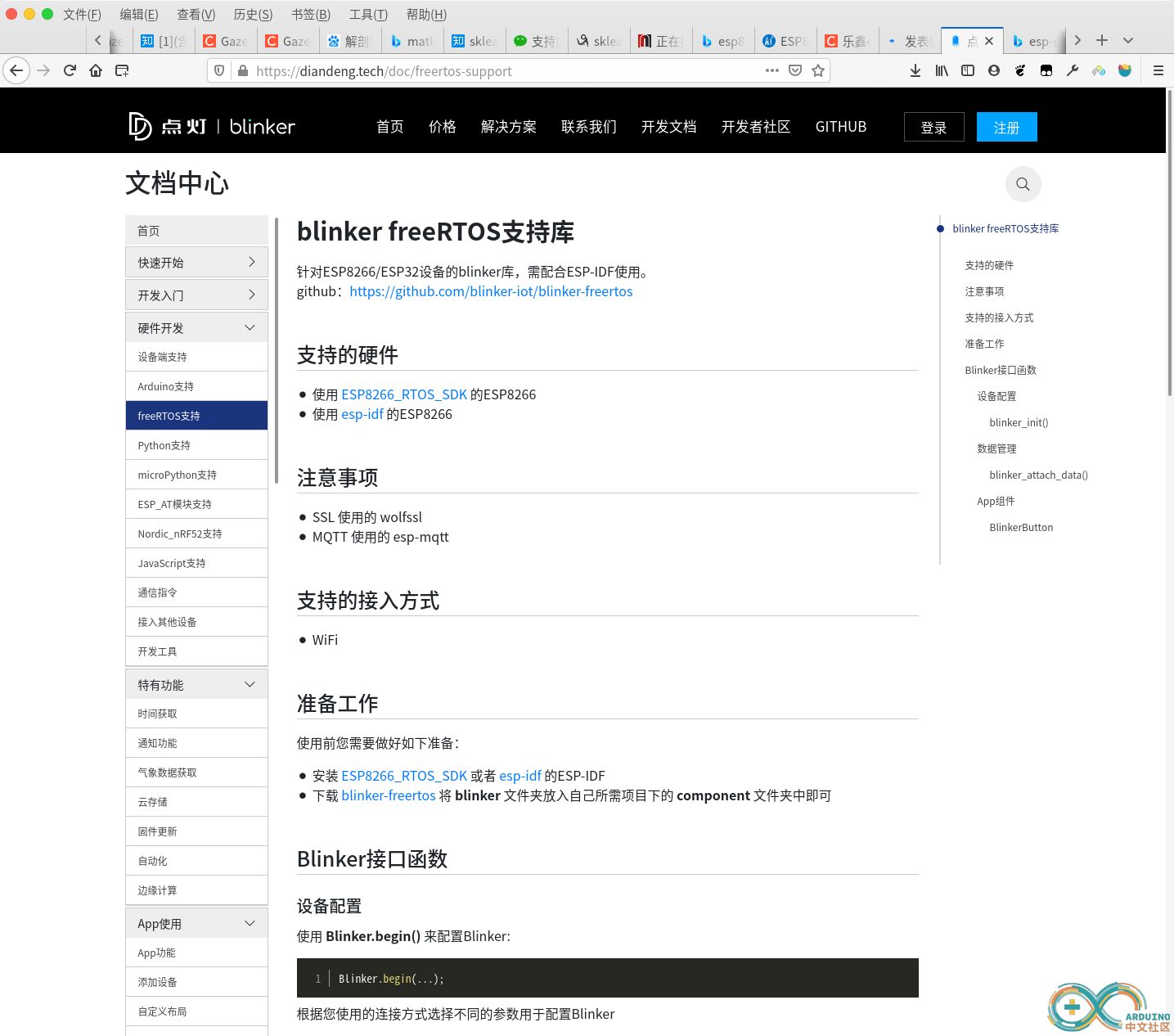Click the blinker logo in header

click(x=212, y=127)
